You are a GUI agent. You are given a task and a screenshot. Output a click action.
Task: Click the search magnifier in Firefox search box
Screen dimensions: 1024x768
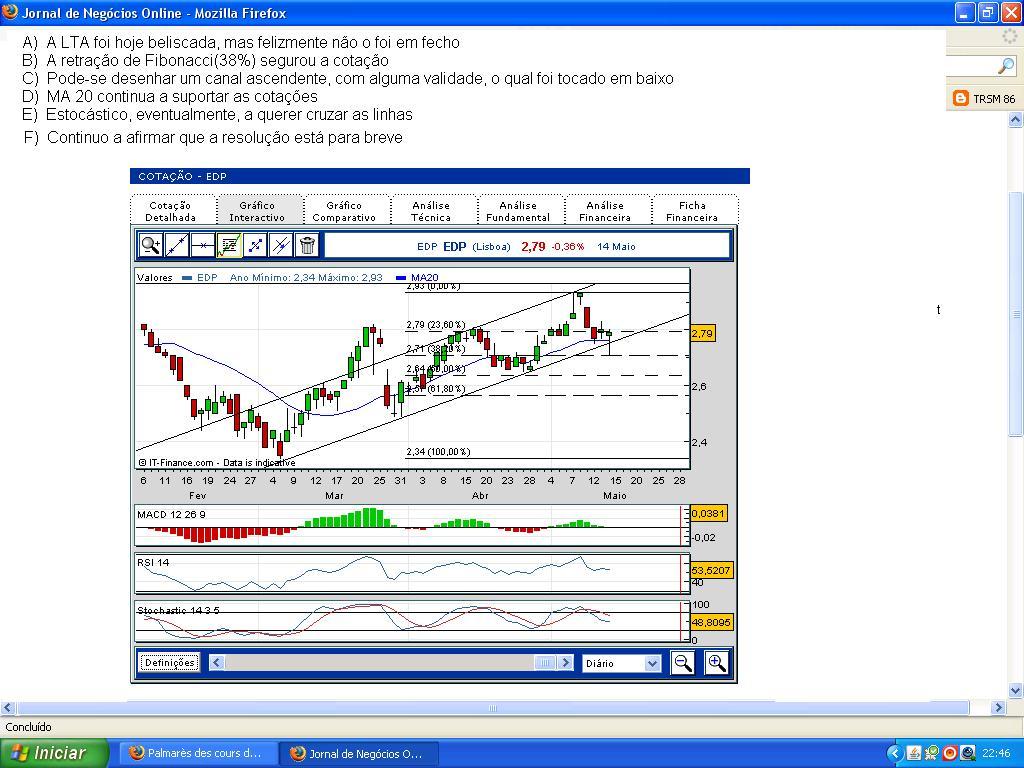click(1006, 65)
